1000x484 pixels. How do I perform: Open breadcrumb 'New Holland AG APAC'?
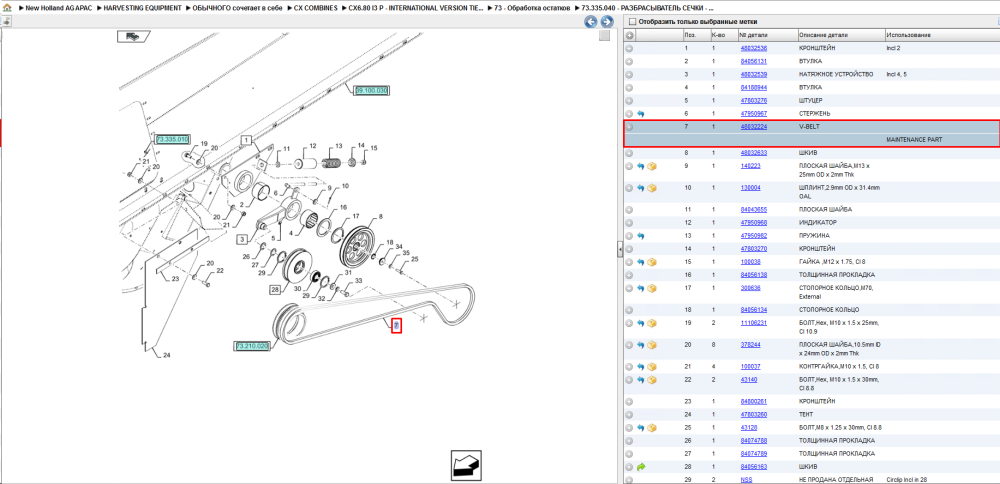click(61, 8)
